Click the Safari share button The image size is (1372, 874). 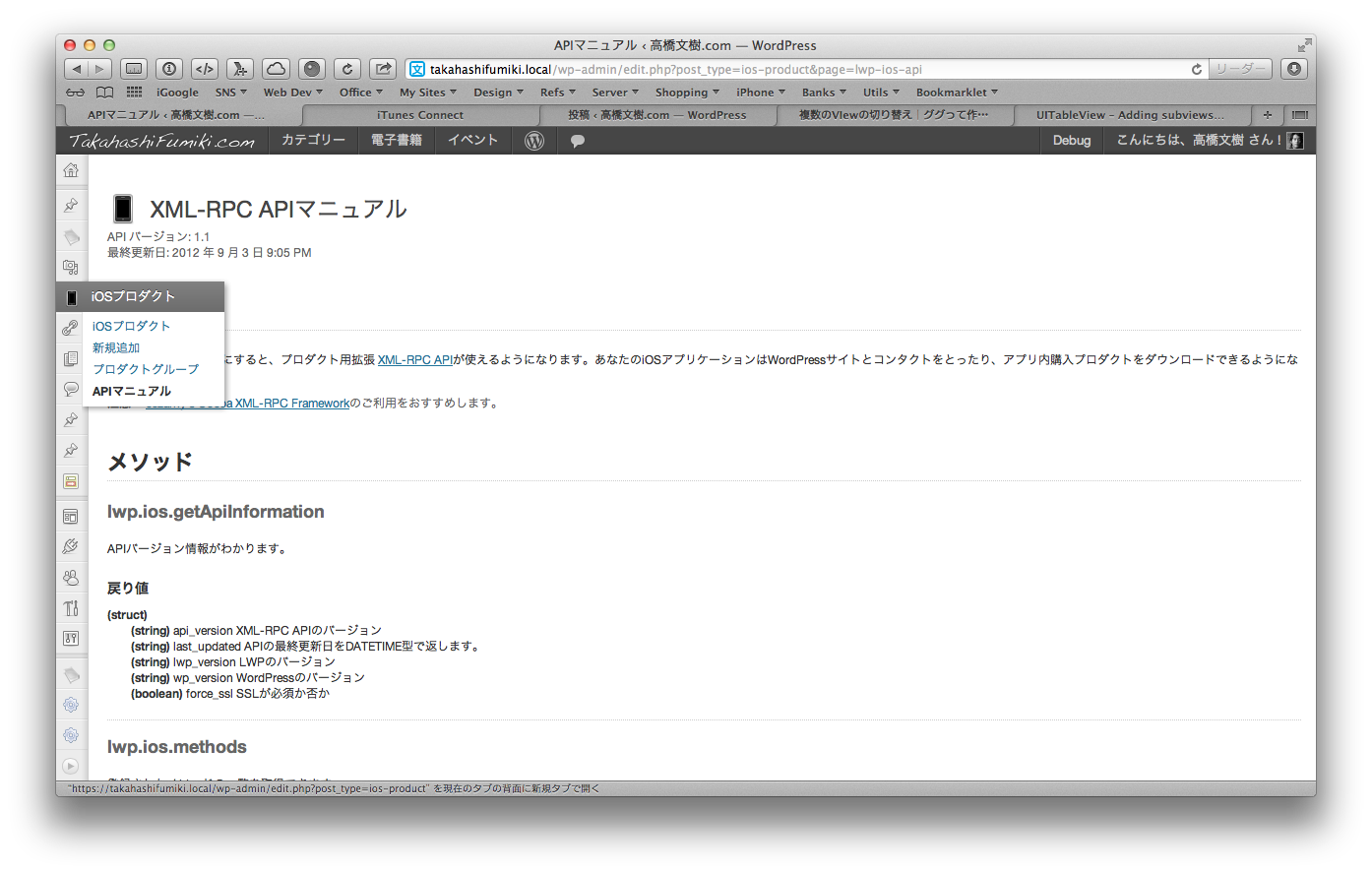pos(383,69)
